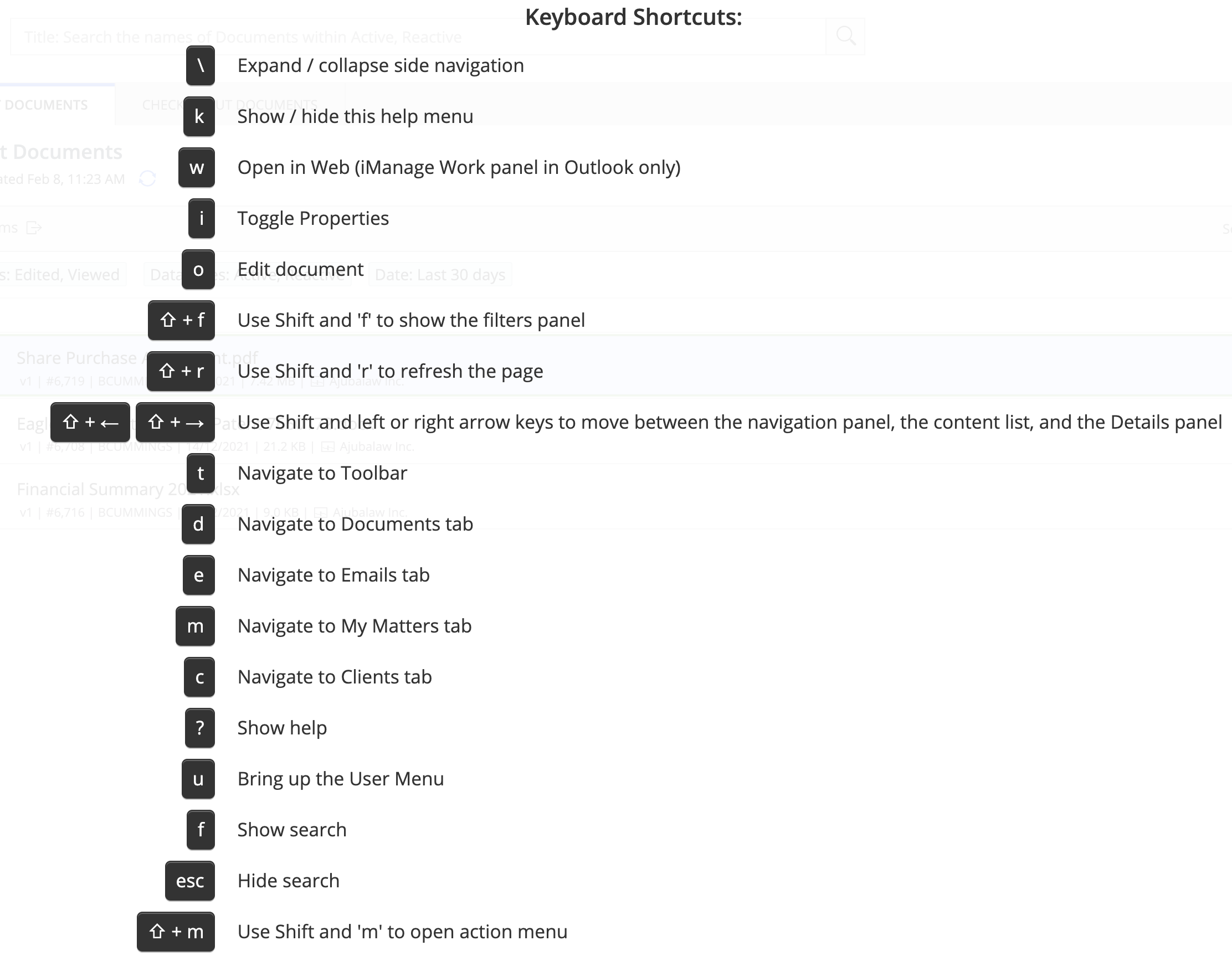Open the 'Date: Last 30 days' filter
Screen dimensions: 1232x956
[440, 275]
